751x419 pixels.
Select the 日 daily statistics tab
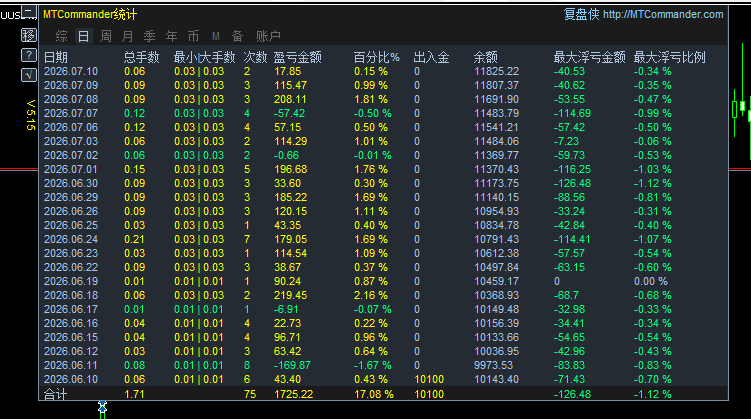click(x=83, y=36)
